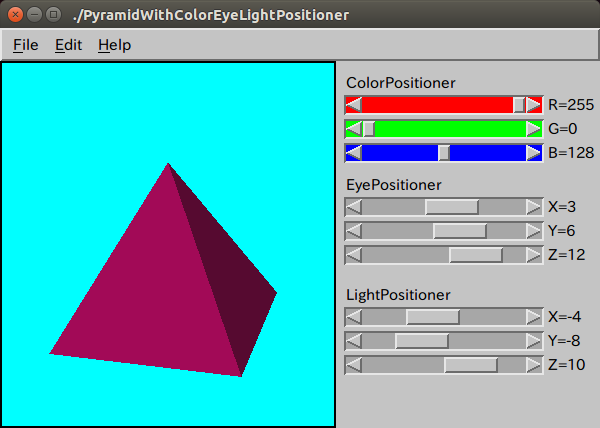The image size is (600, 428).
Task: Decrease LightPositioner X with left arrow
Action: (x=354, y=317)
